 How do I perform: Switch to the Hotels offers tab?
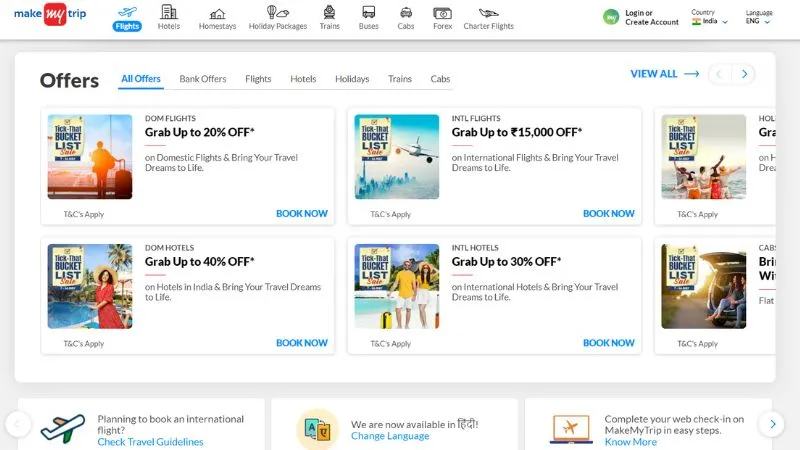[303, 79]
